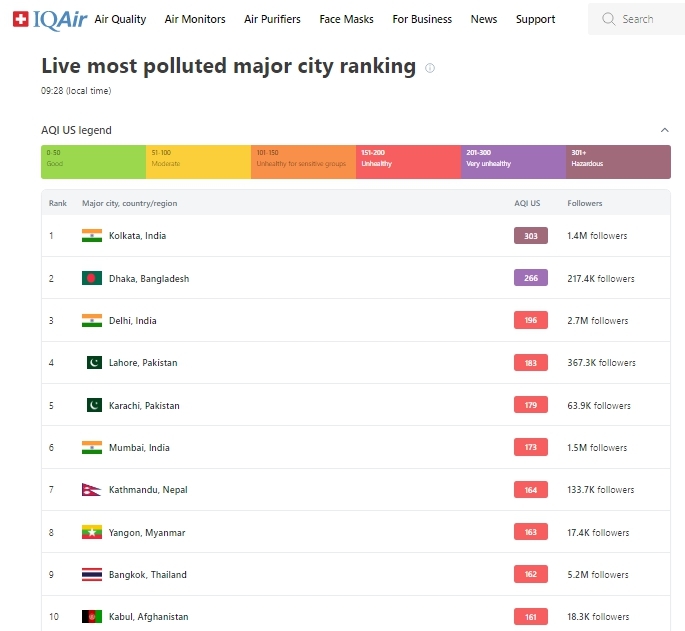Screen dimensions: 685x631
Task: Open the Support menu item
Action: [535, 19]
